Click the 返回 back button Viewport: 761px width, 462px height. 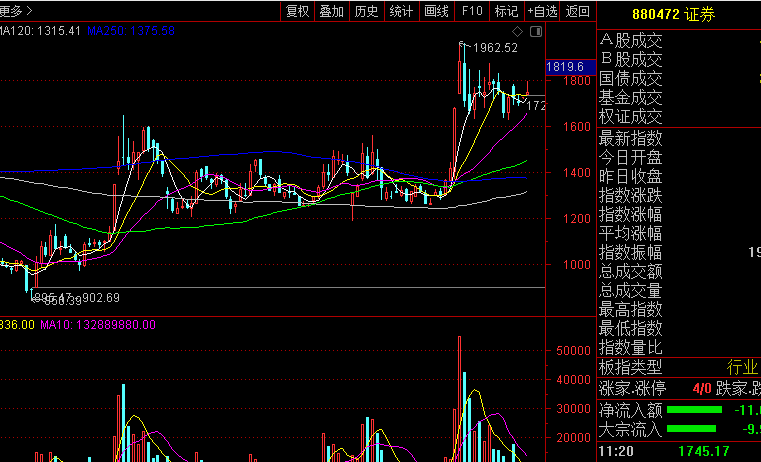pyautogui.click(x=578, y=11)
